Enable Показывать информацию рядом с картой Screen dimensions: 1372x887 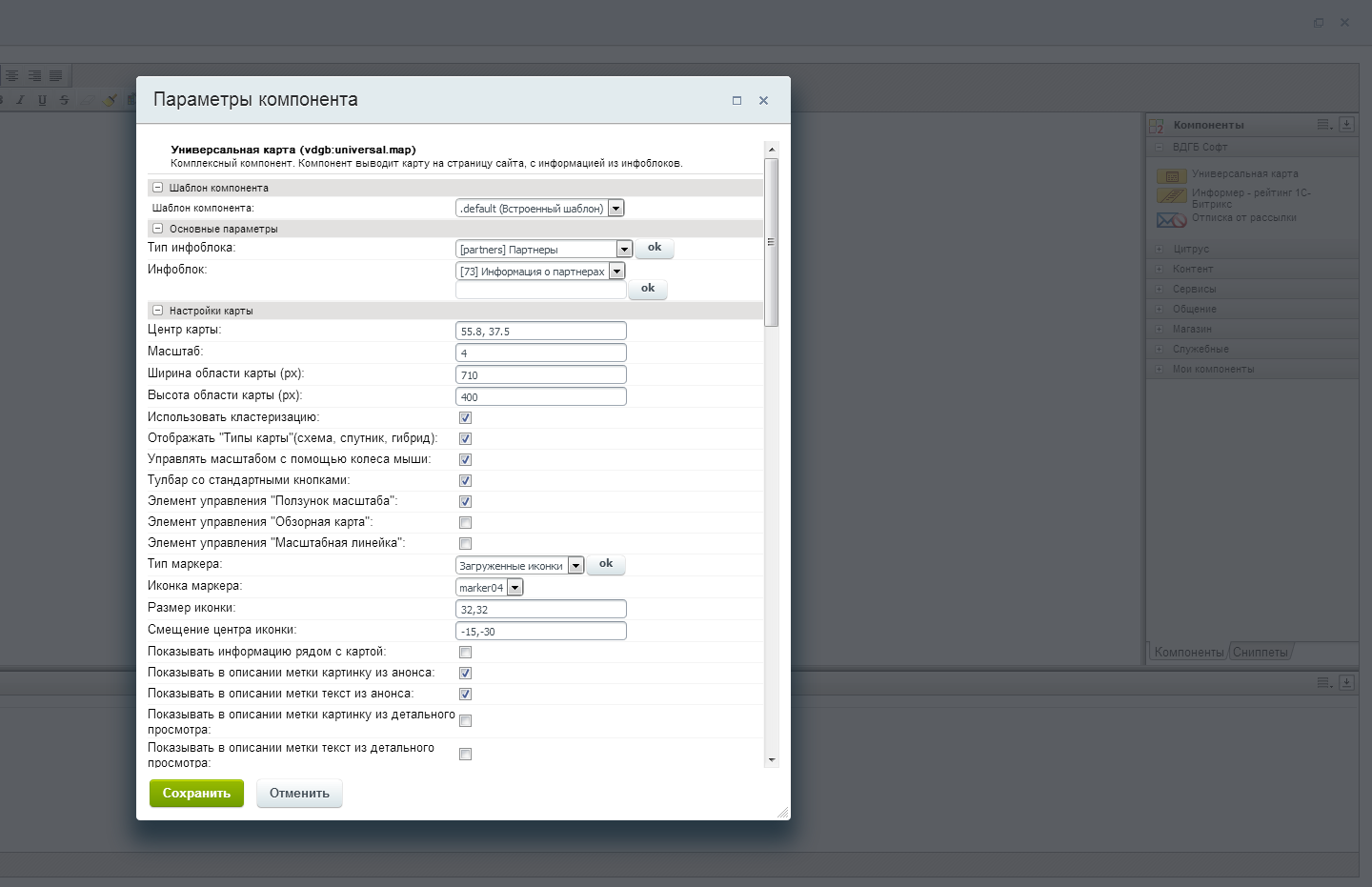pyautogui.click(x=465, y=652)
